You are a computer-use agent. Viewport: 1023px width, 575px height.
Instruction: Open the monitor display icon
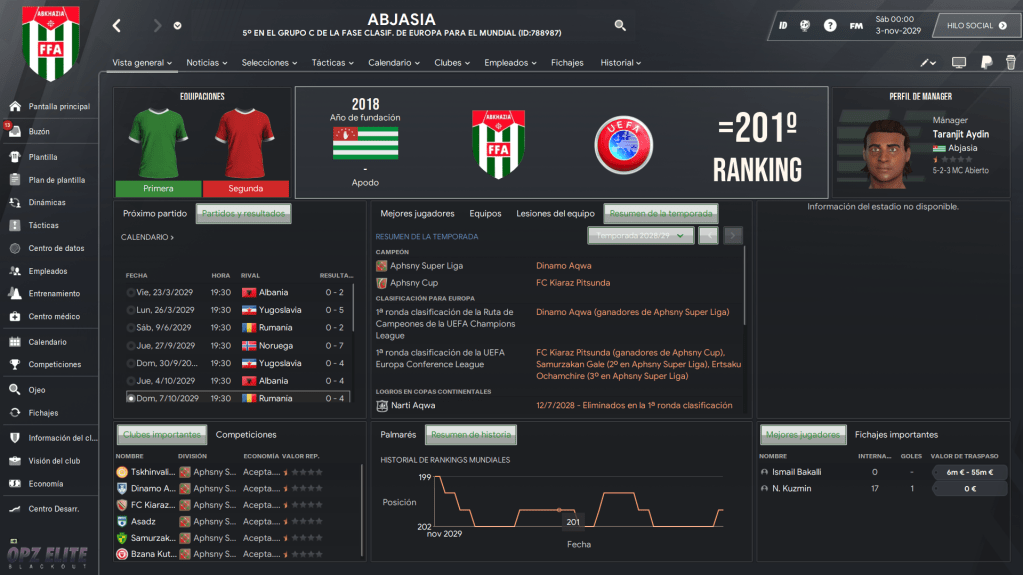tap(958, 63)
